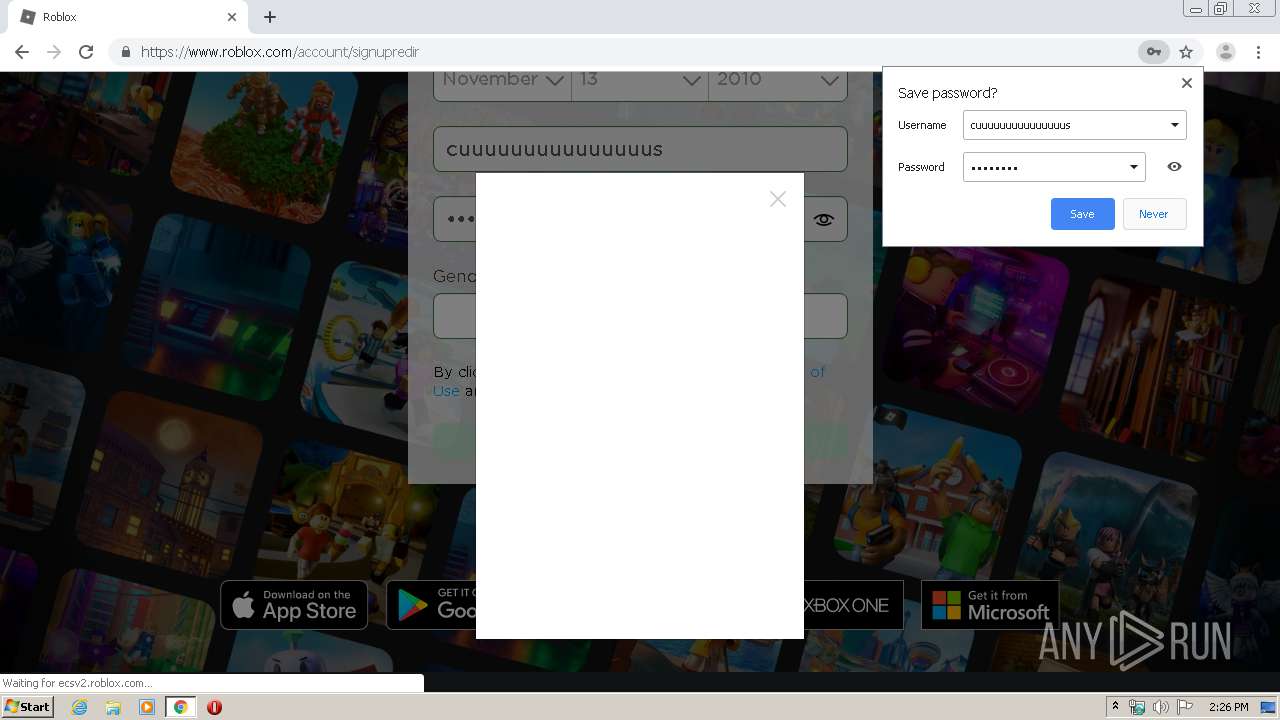This screenshot has height=720, width=1280.
Task: Click the Xbox One badge
Action: click(853, 605)
